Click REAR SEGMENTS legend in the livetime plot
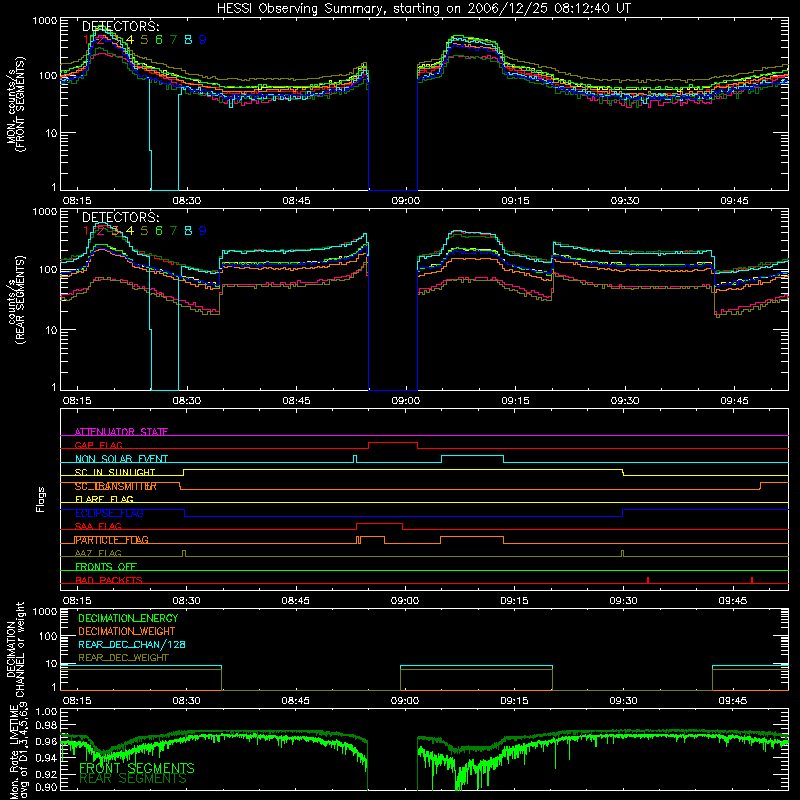This screenshot has height=800, width=800. (133, 779)
